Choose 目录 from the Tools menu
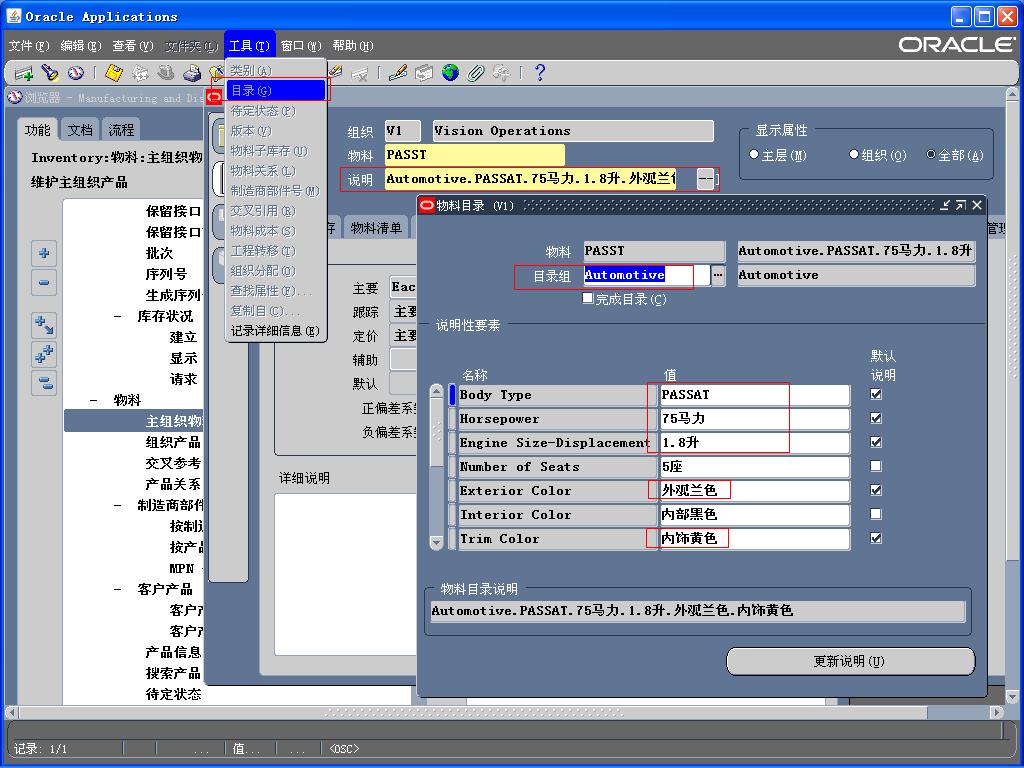Viewport: 1024px width, 768px height. pyautogui.click(x=275, y=90)
